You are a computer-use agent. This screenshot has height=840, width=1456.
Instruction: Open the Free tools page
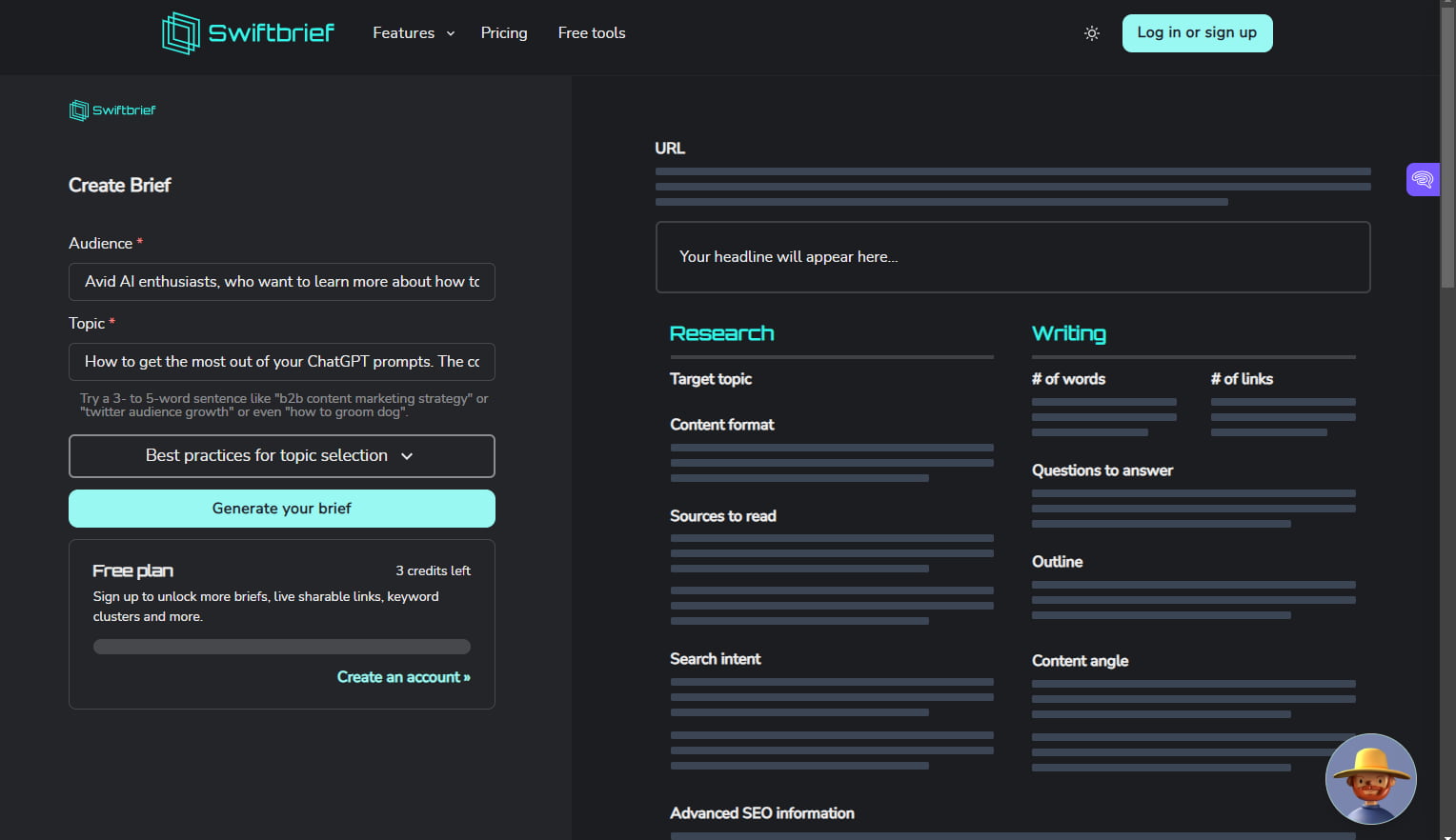[x=591, y=32]
